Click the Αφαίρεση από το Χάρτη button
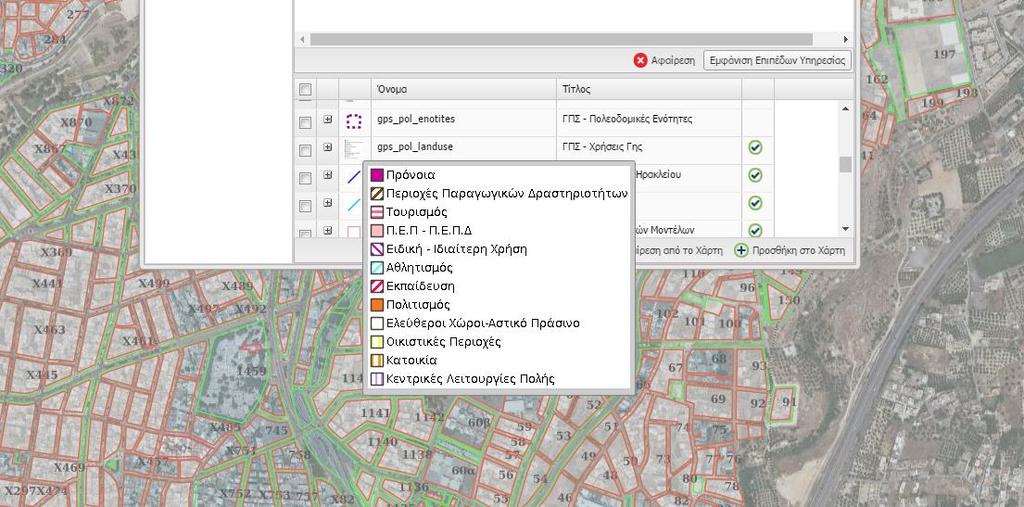This screenshot has height=507, width=1024. [x=679, y=250]
